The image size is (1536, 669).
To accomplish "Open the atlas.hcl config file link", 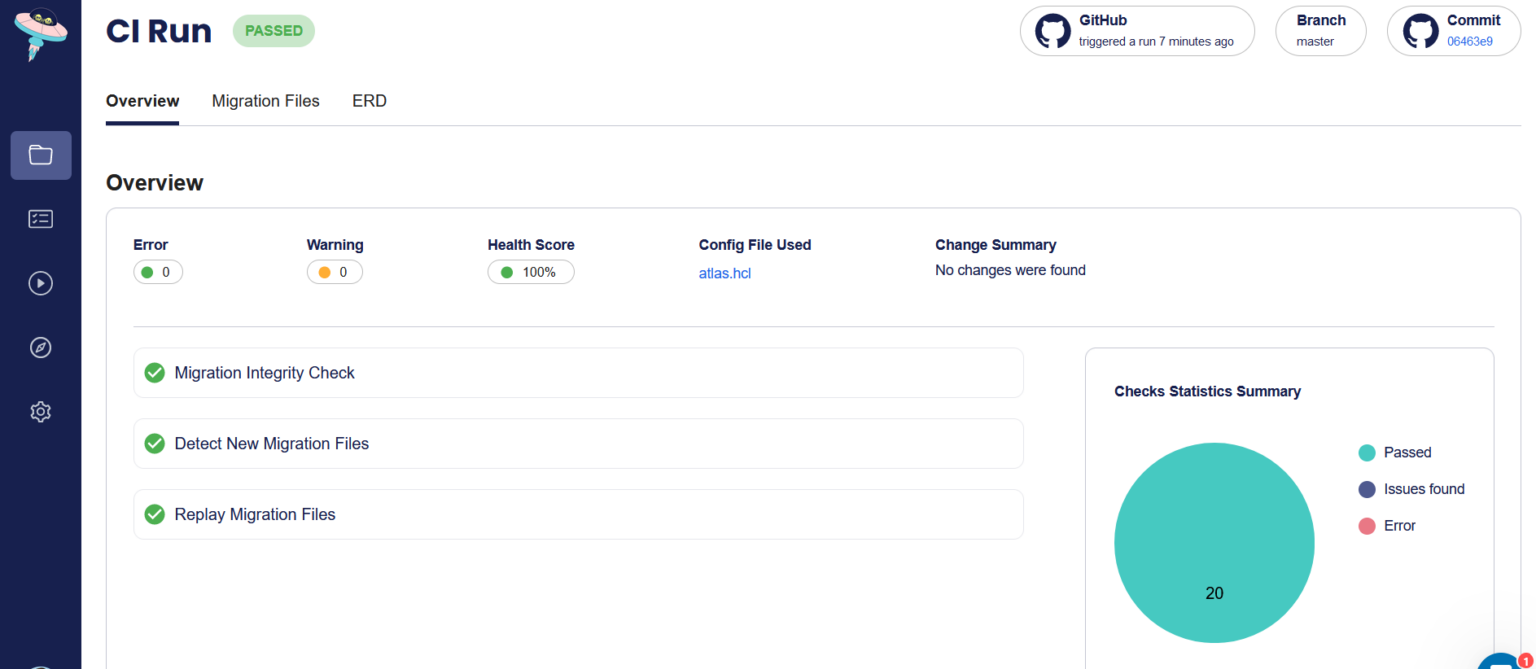I will (x=724, y=272).
